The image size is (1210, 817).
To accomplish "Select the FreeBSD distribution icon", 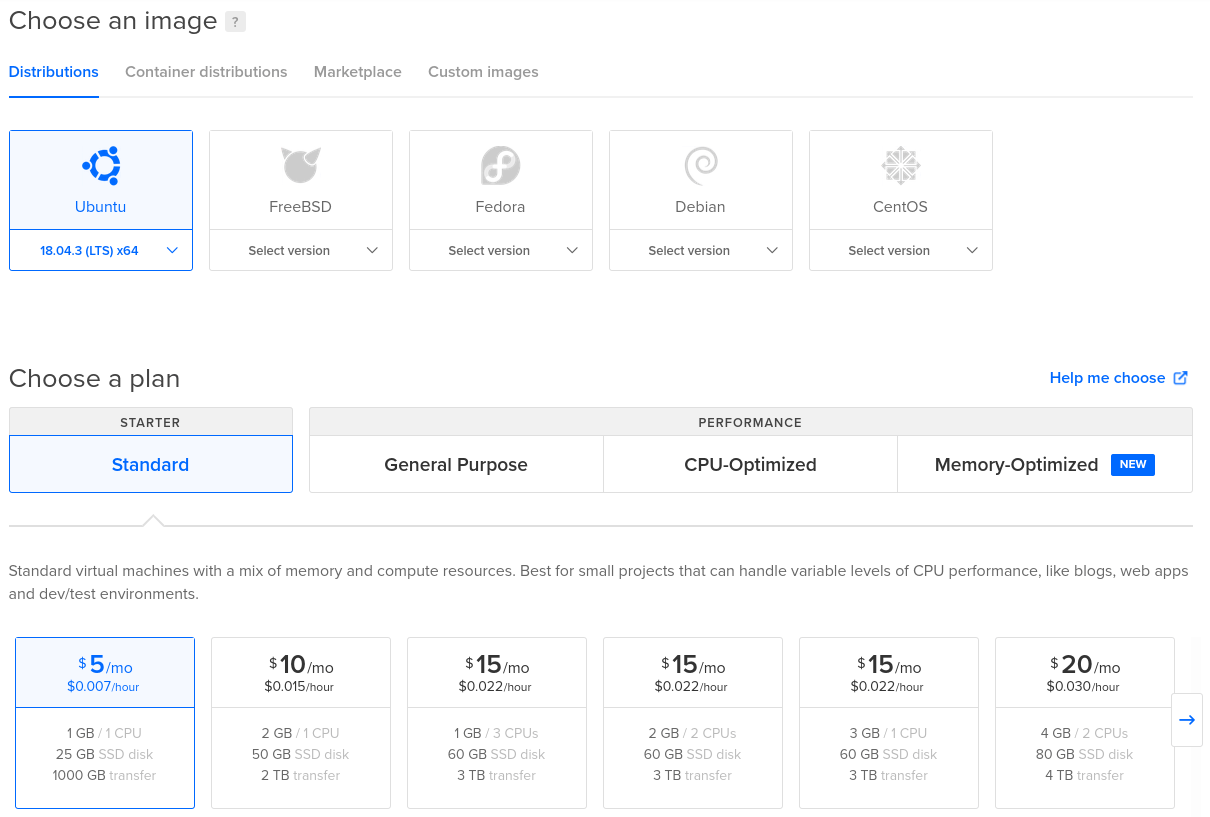I will pyautogui.click(x=300, y=165).
